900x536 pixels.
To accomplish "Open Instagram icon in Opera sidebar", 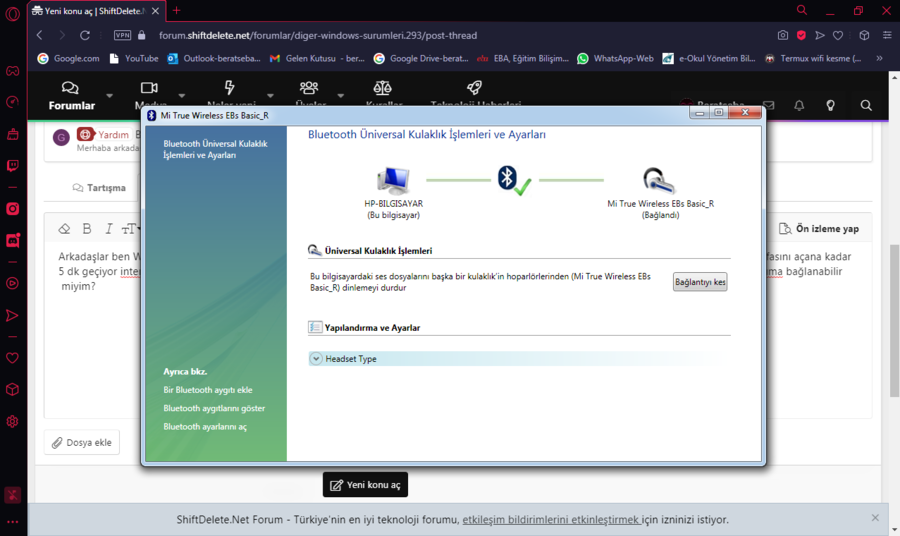I will [x=13, y=209].
